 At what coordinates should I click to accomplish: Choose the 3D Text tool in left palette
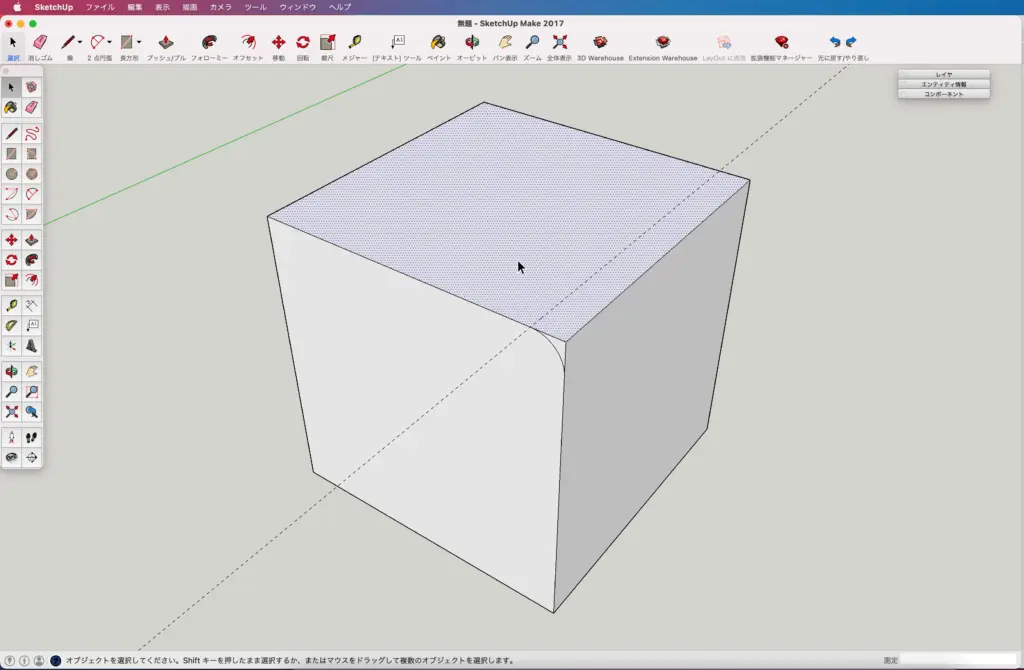coord(31,345)
